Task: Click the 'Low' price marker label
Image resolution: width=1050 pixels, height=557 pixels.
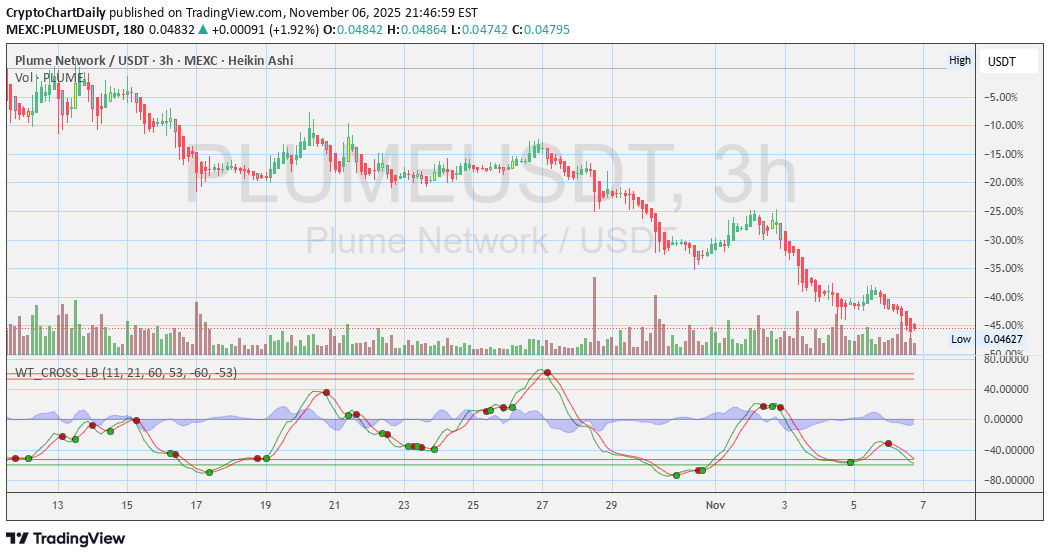Action: click(960, 339)
